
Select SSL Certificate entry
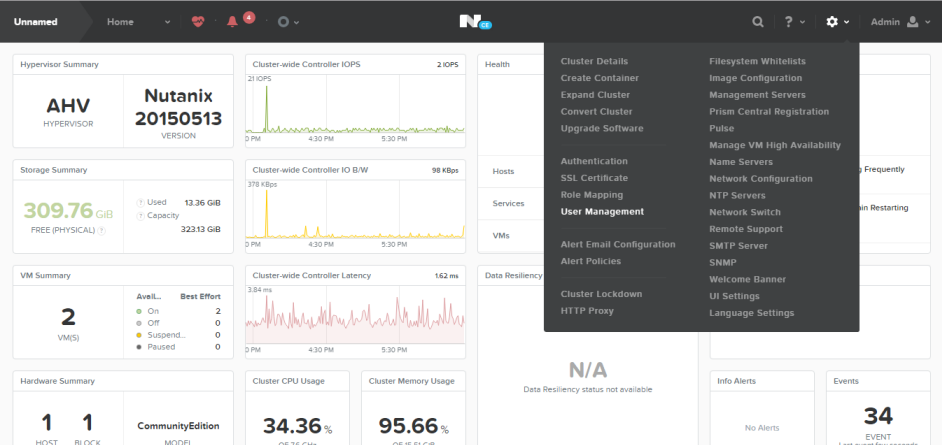coord(594,178)
